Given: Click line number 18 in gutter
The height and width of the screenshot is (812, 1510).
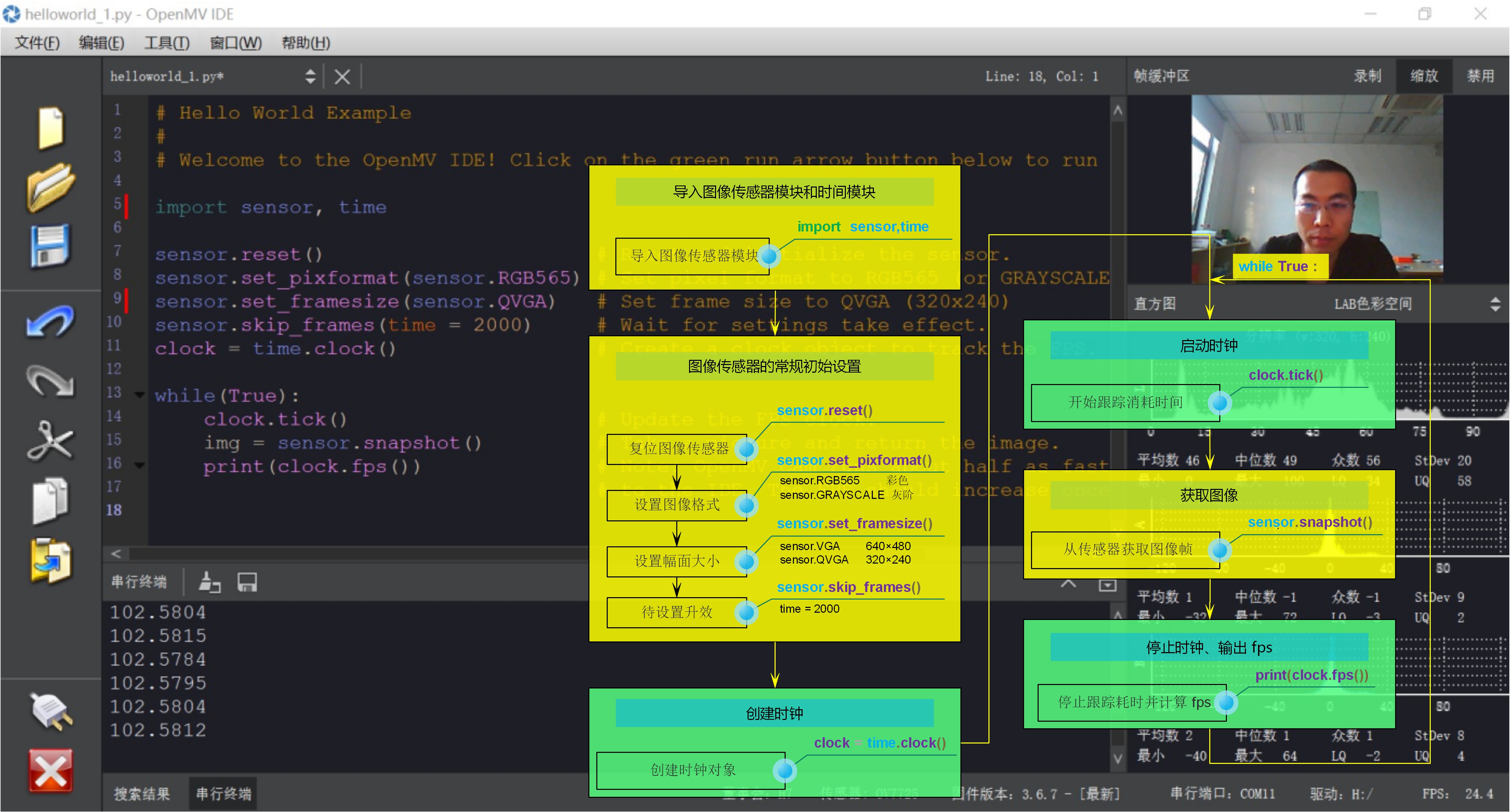Looking at the screenshot, I should point(114,510).
